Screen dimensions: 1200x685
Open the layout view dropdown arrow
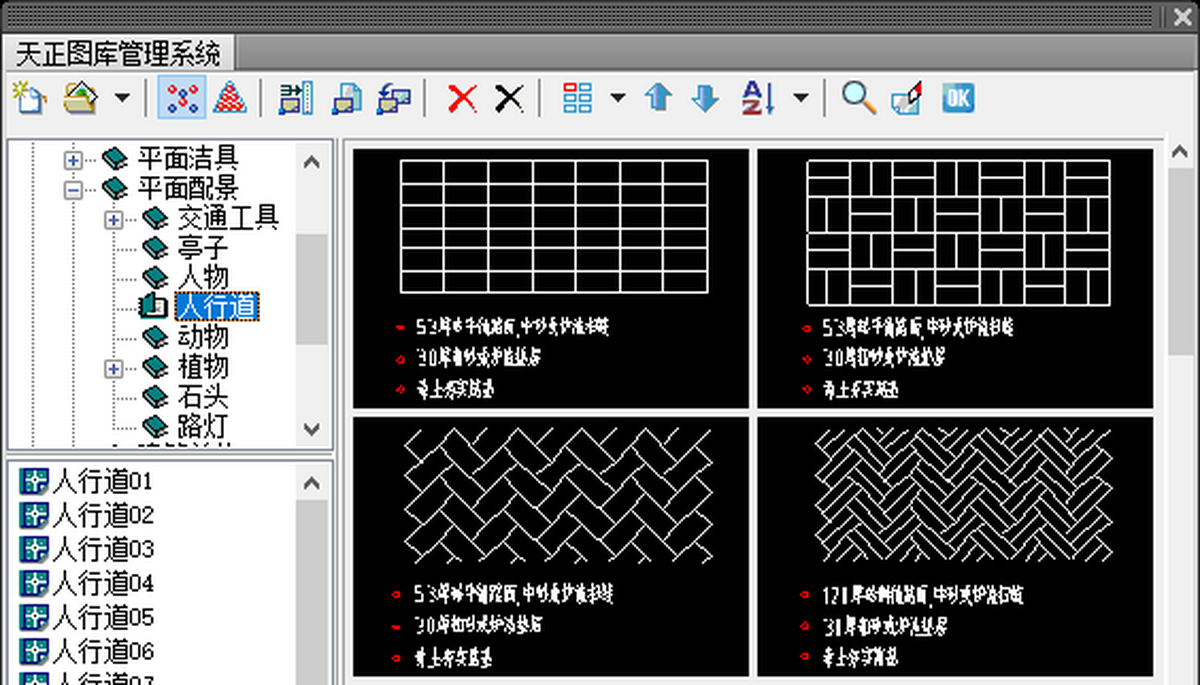pos(617,98)
